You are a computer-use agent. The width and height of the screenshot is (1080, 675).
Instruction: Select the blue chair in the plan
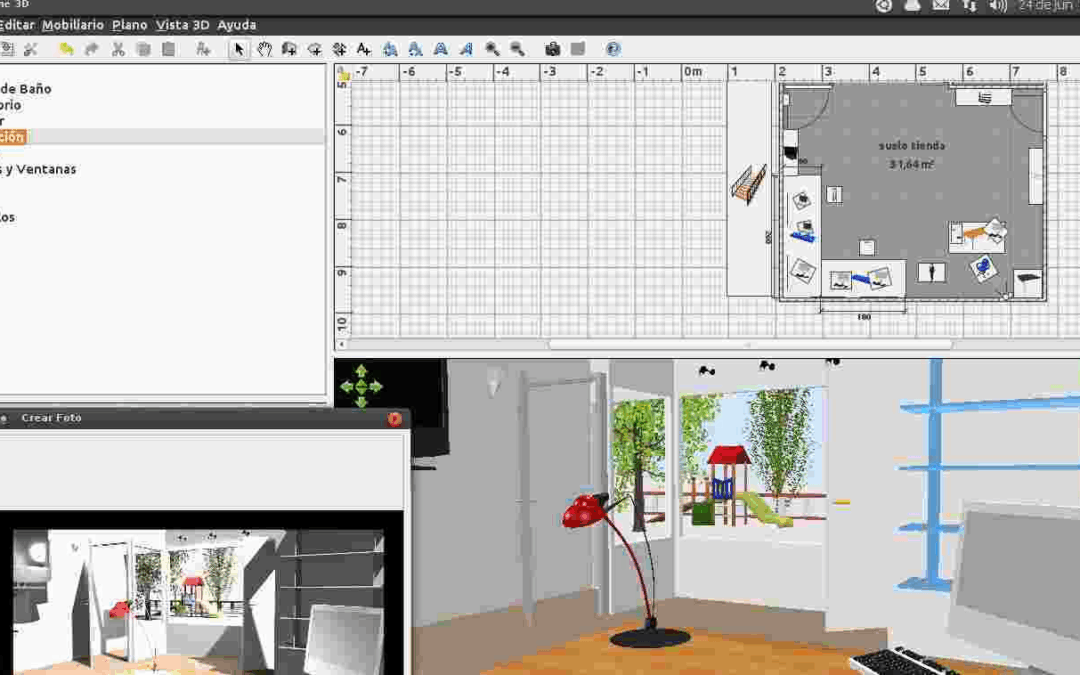(x=983, y=267)
